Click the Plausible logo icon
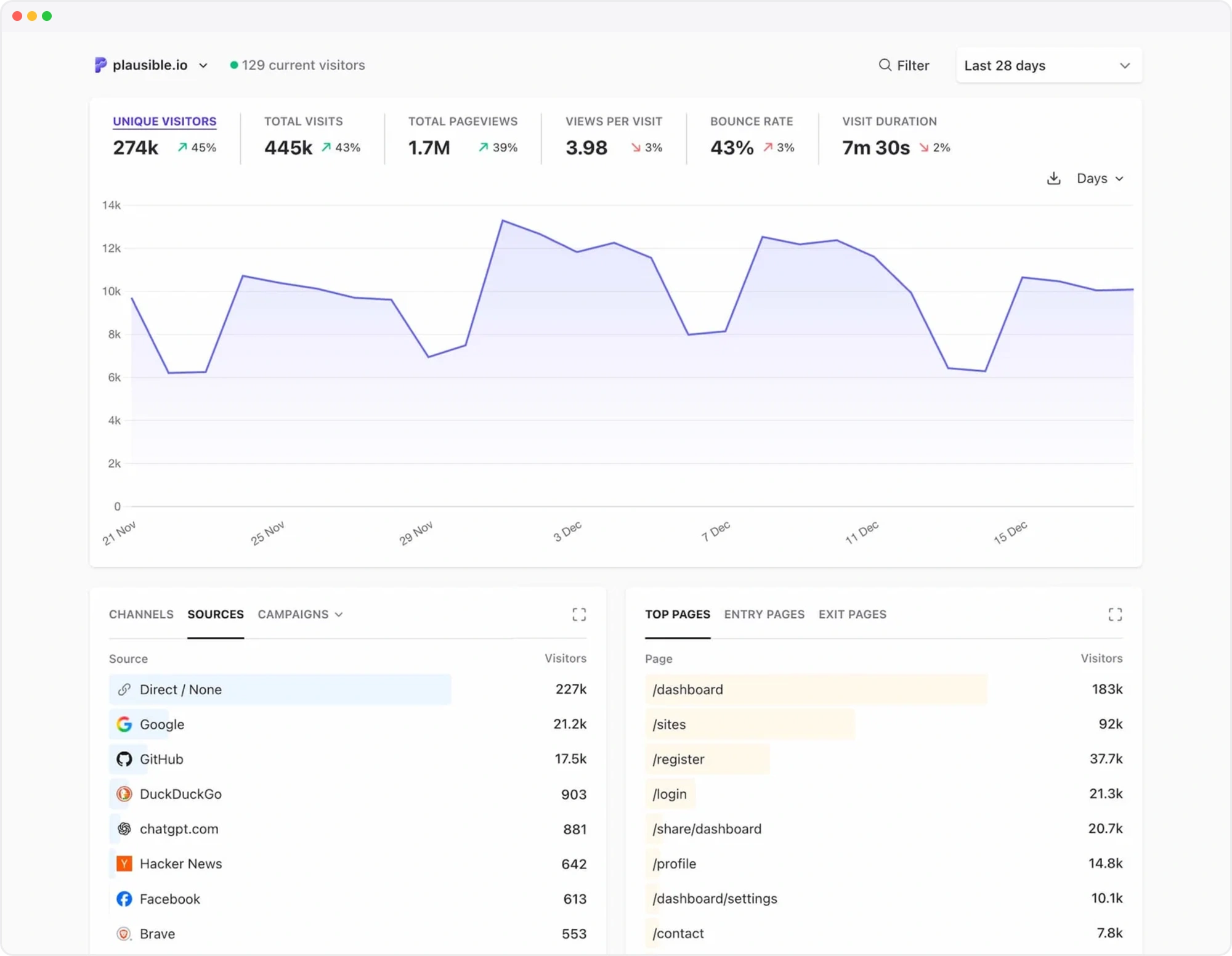The image size is (1232, 956). [100, 65]
